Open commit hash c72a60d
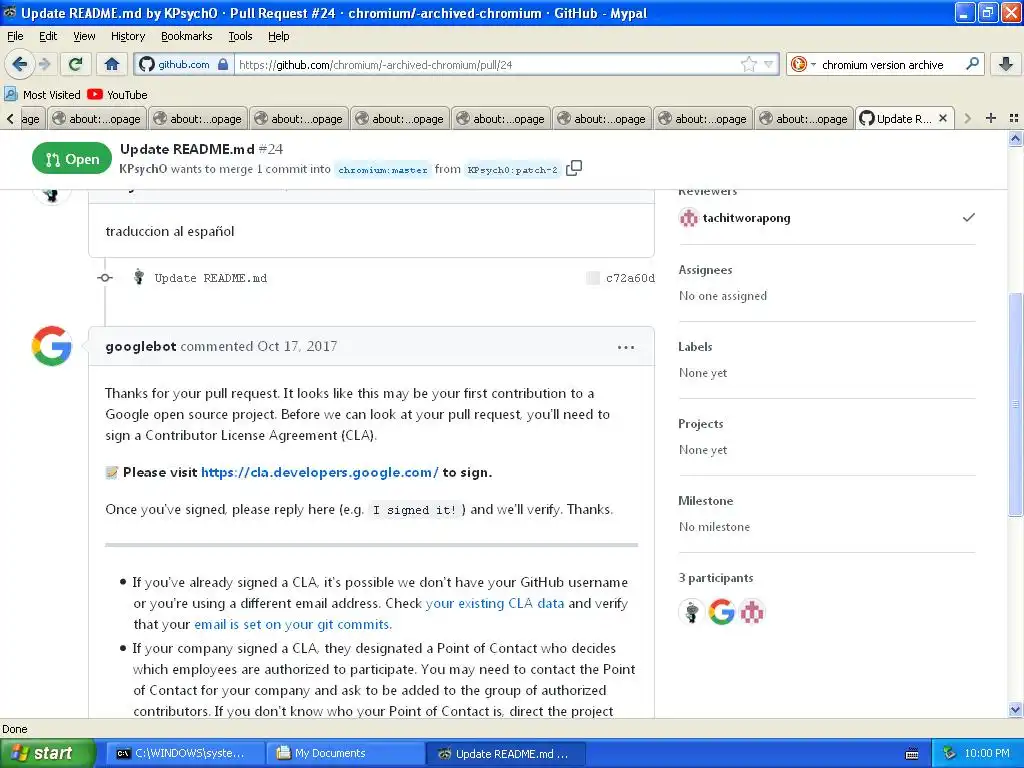The width and height of the screenshot is (1024, 768). 630,278
